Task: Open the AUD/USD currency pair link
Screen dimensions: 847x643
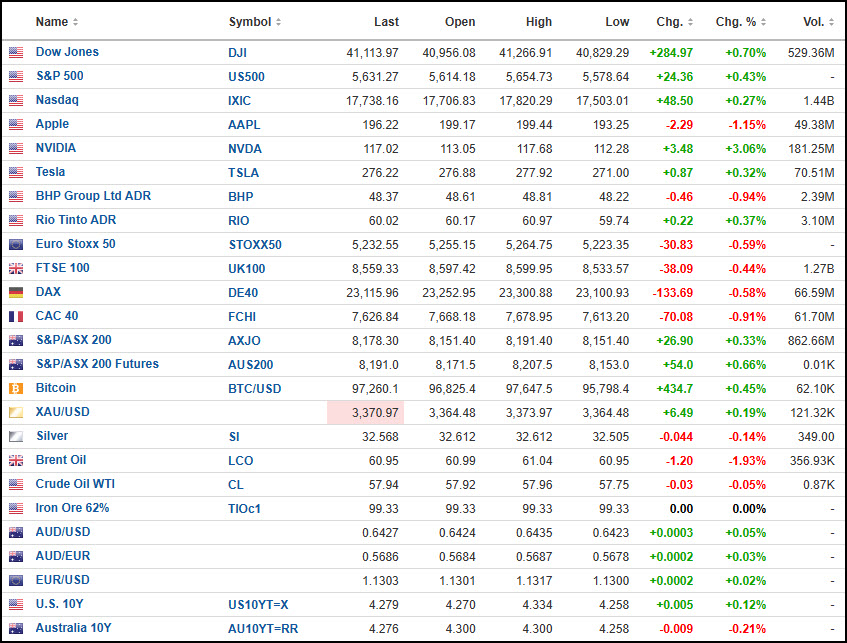Action: point(63,532)
